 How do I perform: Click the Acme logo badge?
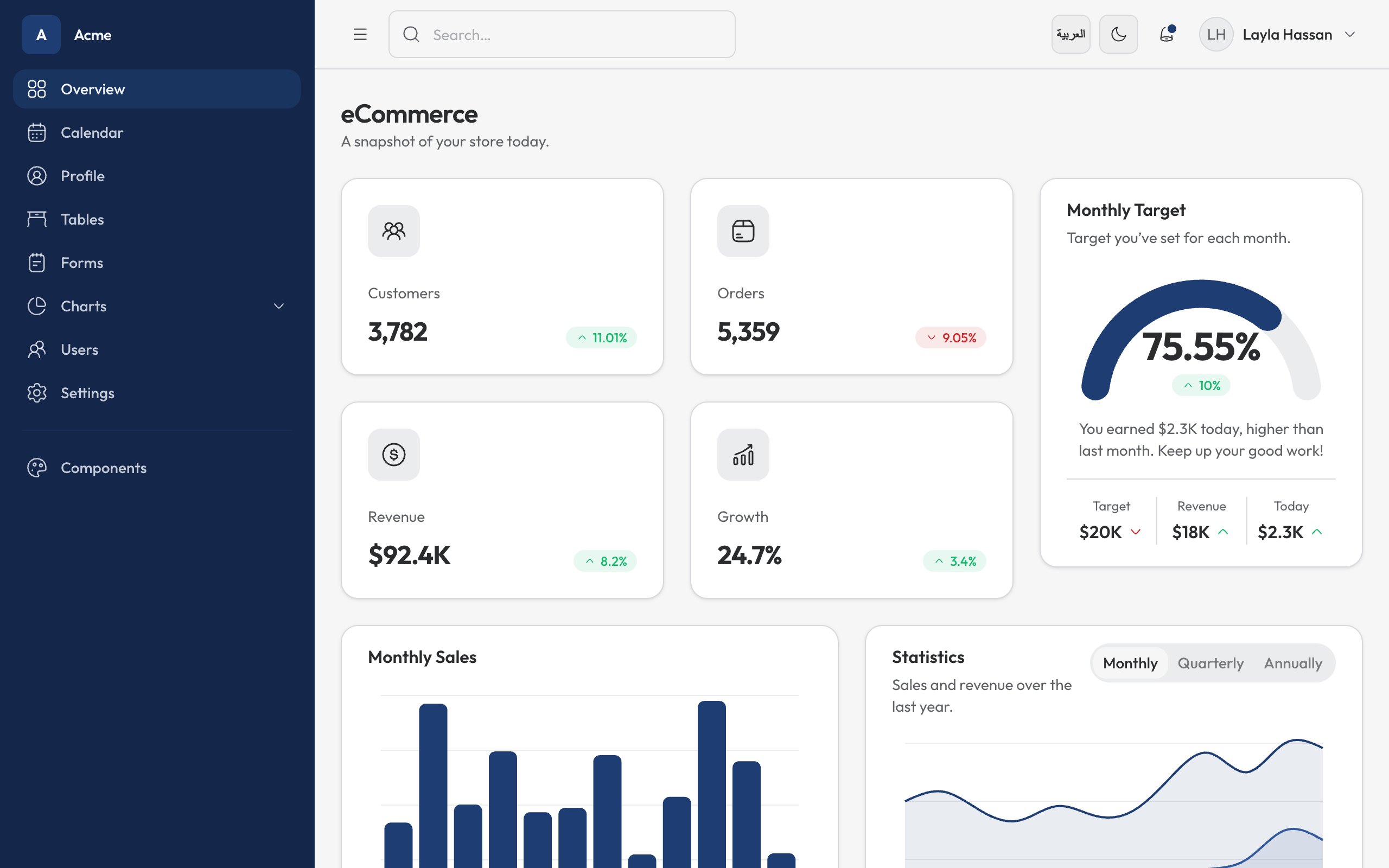41,34
